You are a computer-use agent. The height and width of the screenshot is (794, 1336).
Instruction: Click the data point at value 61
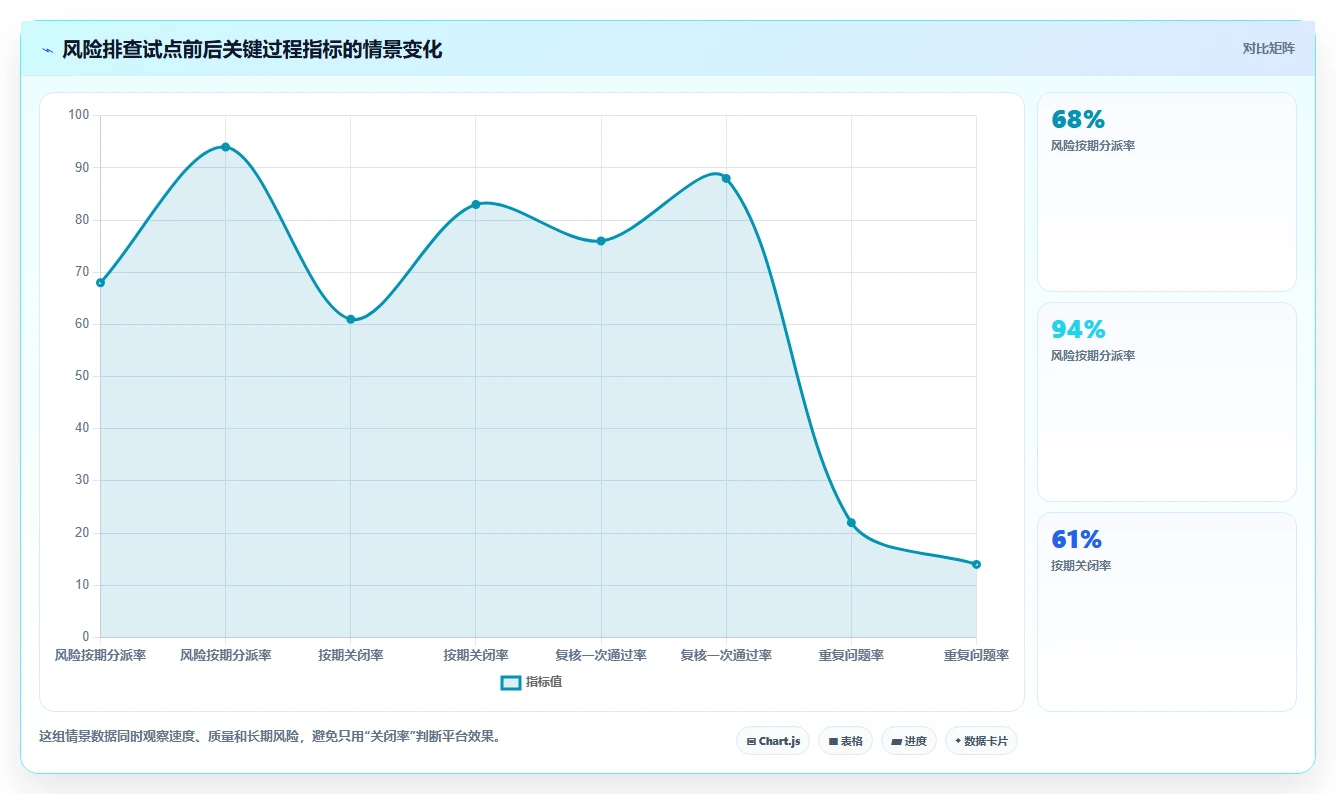(351, 319)
